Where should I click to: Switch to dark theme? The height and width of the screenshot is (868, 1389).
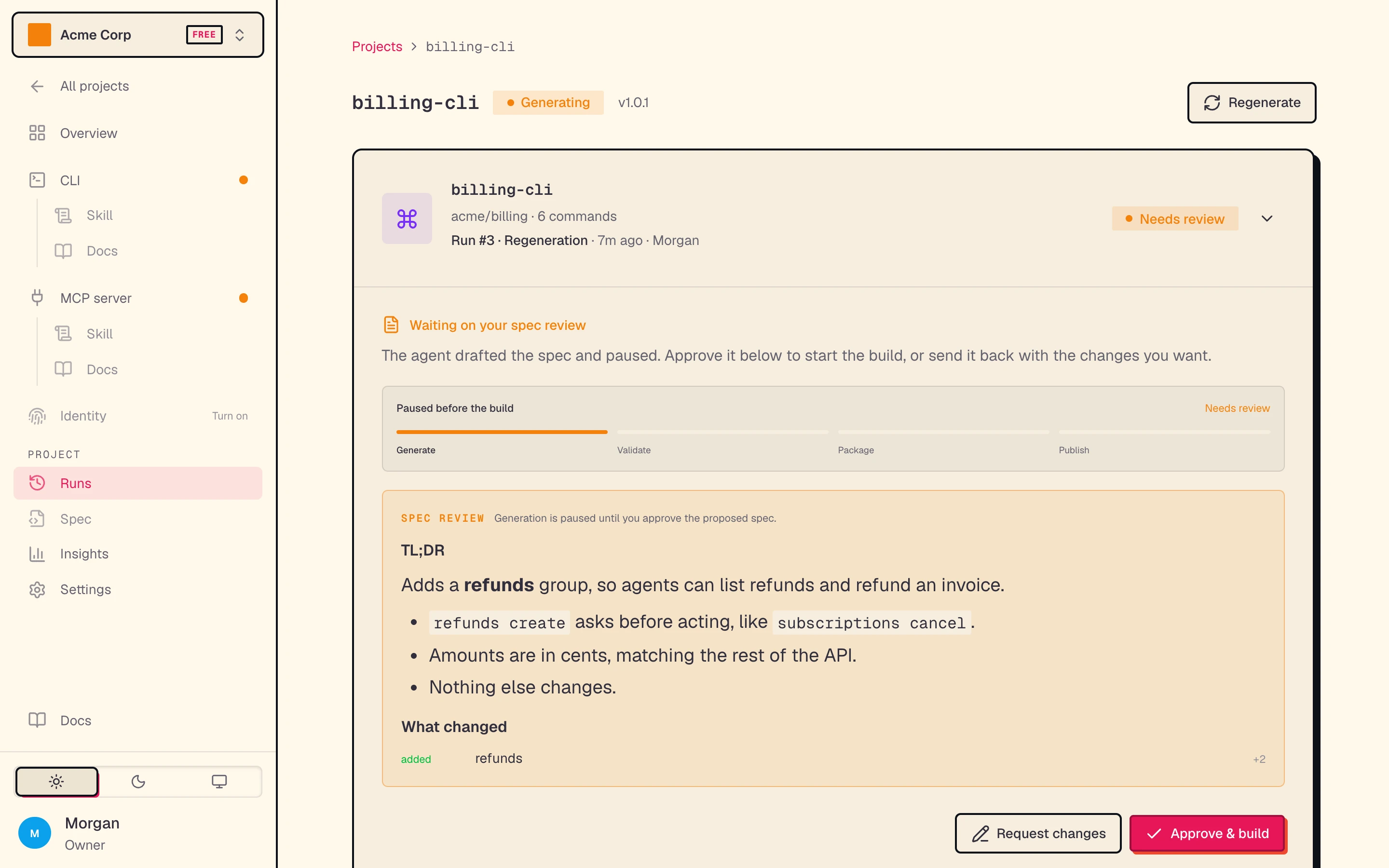(x=138, y=781)
